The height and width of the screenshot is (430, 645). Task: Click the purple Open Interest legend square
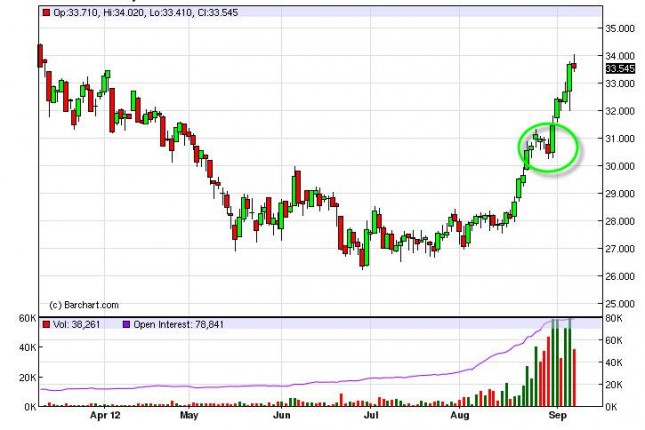[x=126, y=325]
